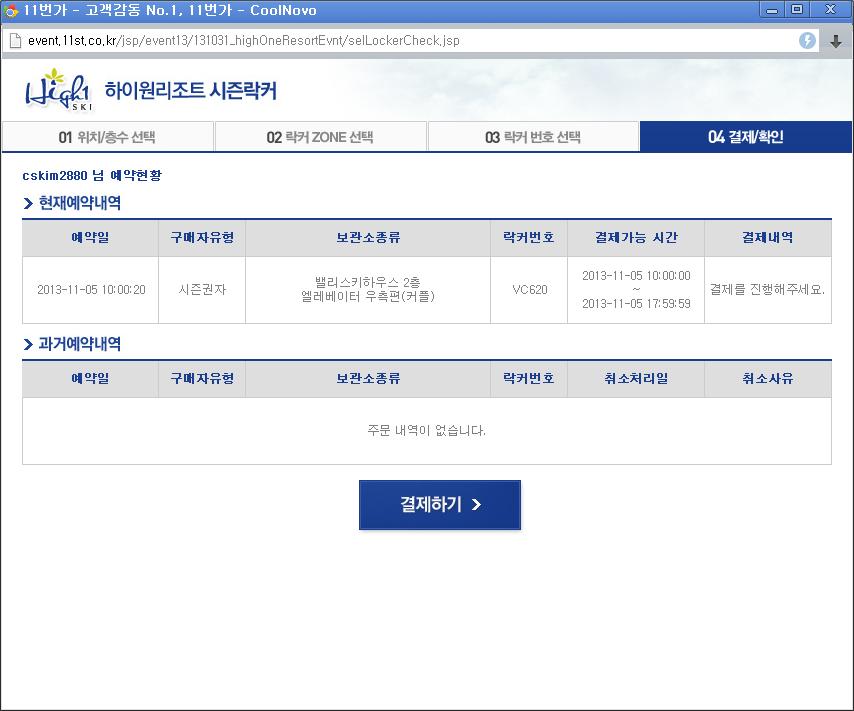Screen dimensions: 854x711
Task: Switch to 02 락커 ZONE 선택 tab
Action: coord(320,137)
